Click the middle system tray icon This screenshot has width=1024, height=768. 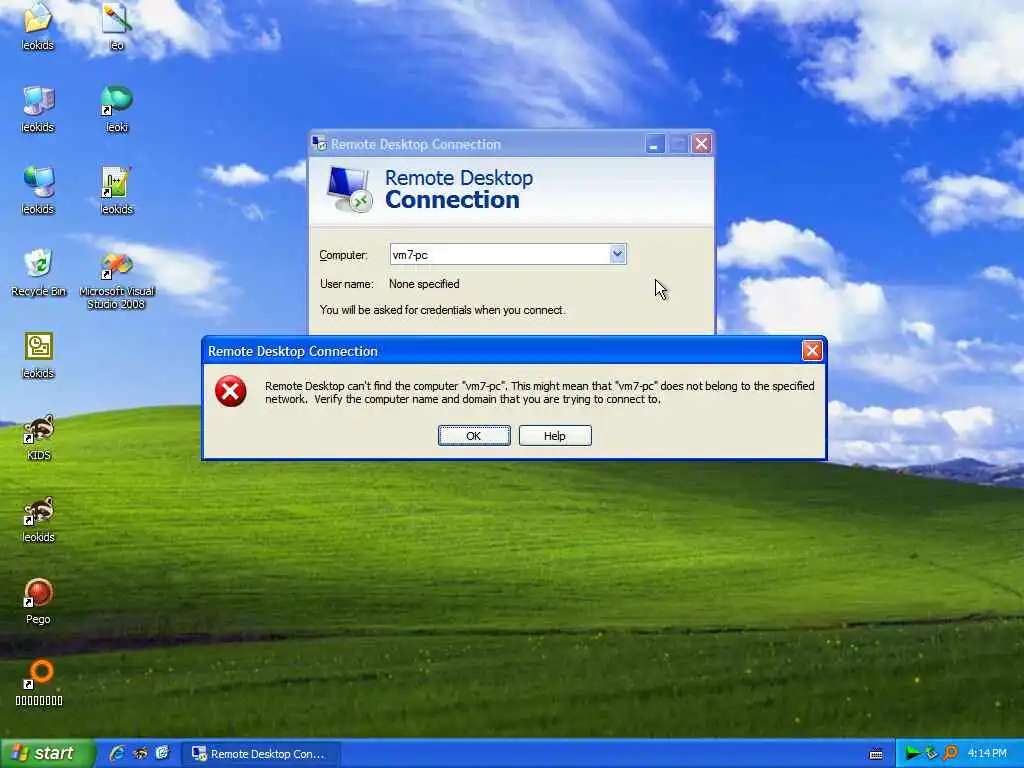pyautogui.click(x=931, y=754)
